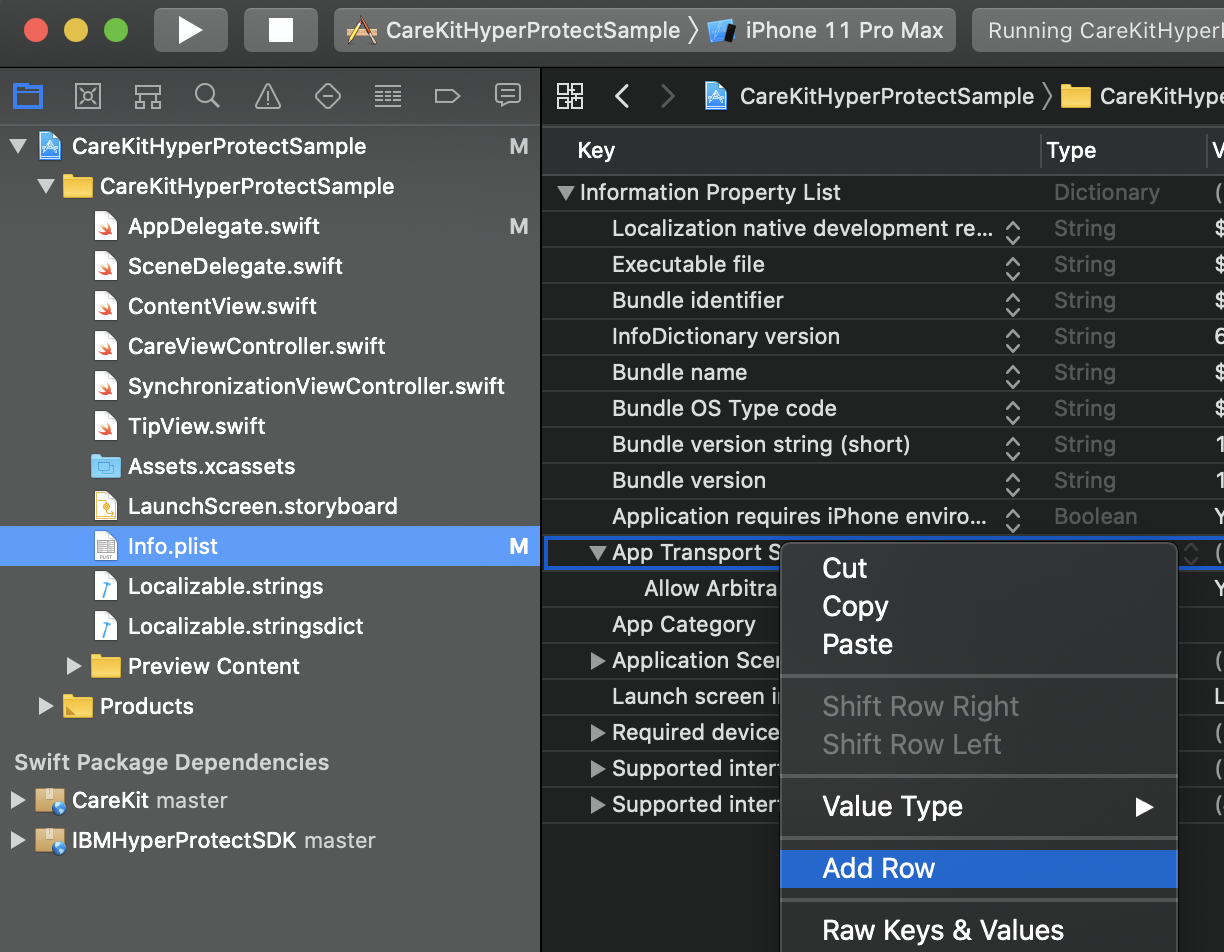Open the Report navigator speech-bubble icon
Screen dimensions: 1224x952
pyautogui.click(x=508, y=96)
